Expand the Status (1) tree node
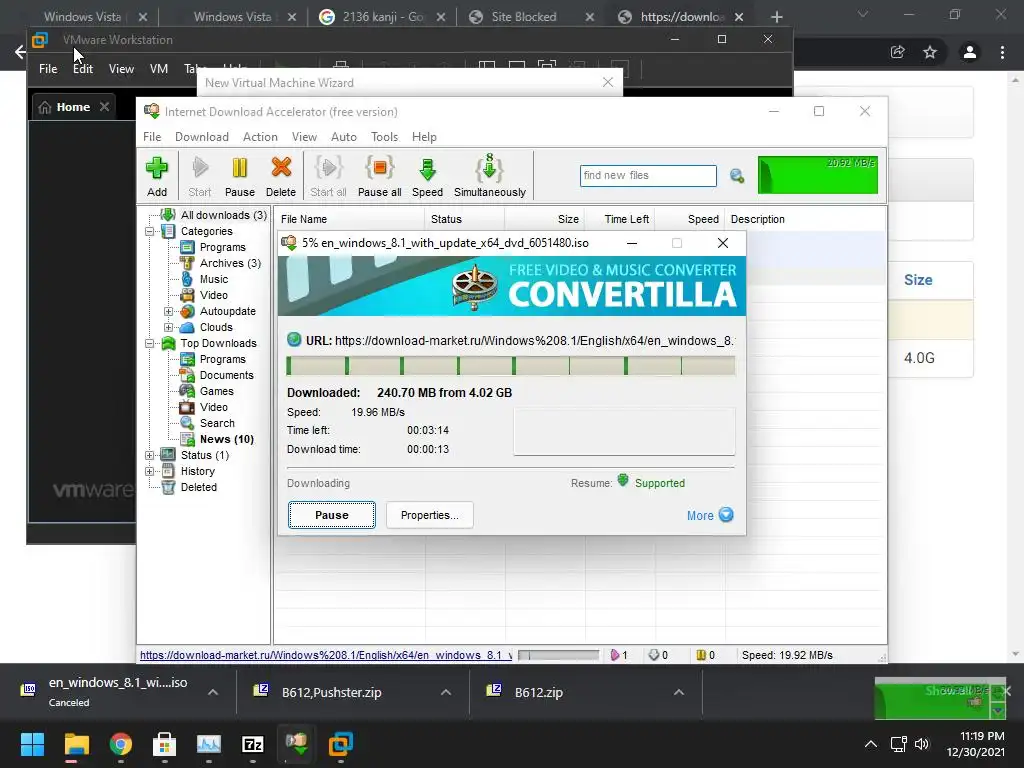1024x768 pixels. 150,455
